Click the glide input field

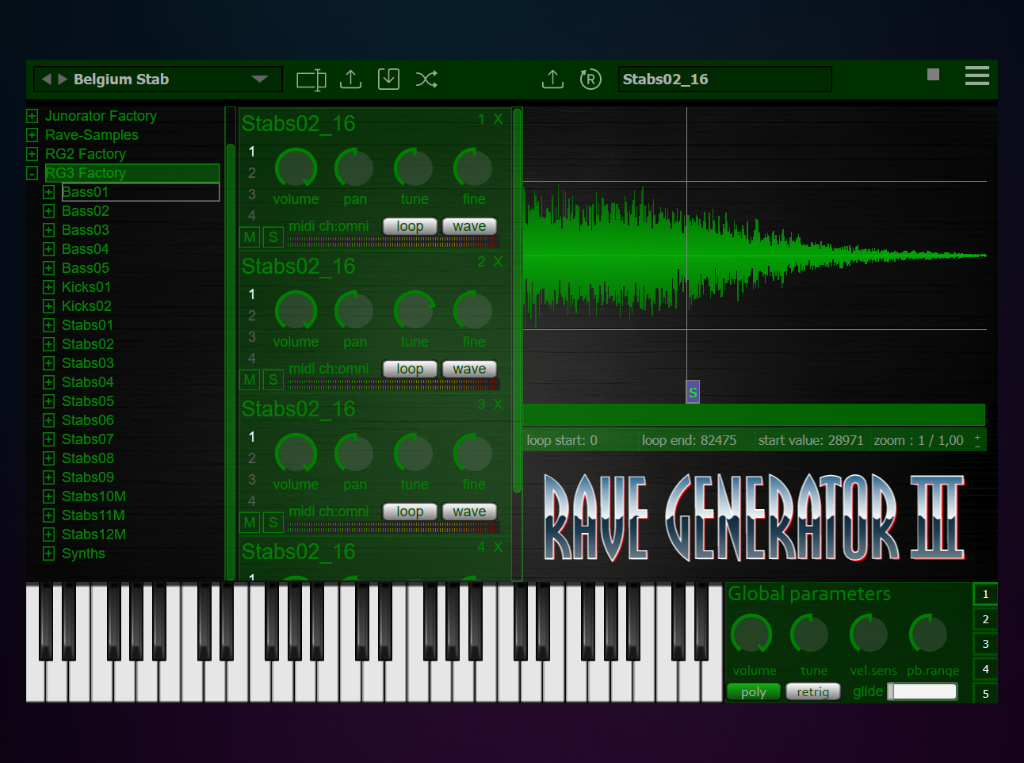click(923, 692)
